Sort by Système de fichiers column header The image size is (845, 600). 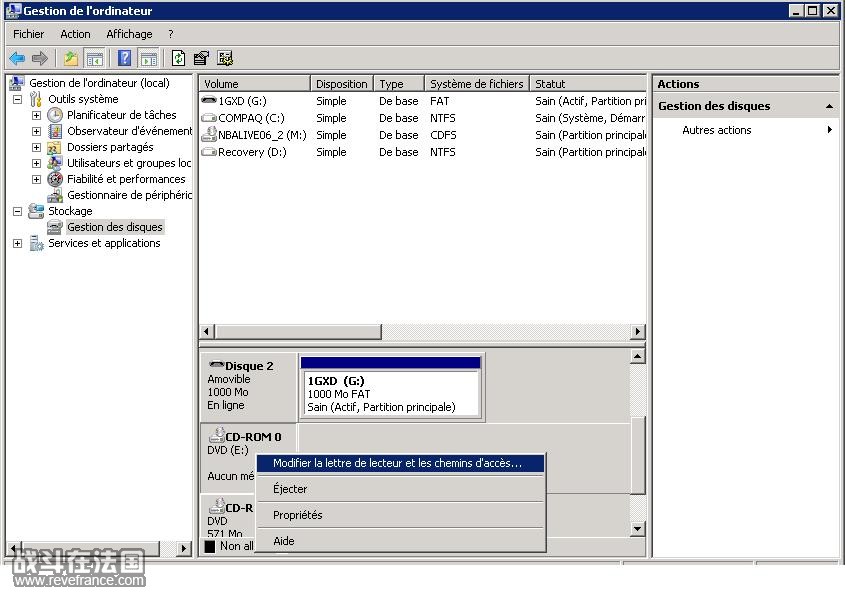point(477,84)
